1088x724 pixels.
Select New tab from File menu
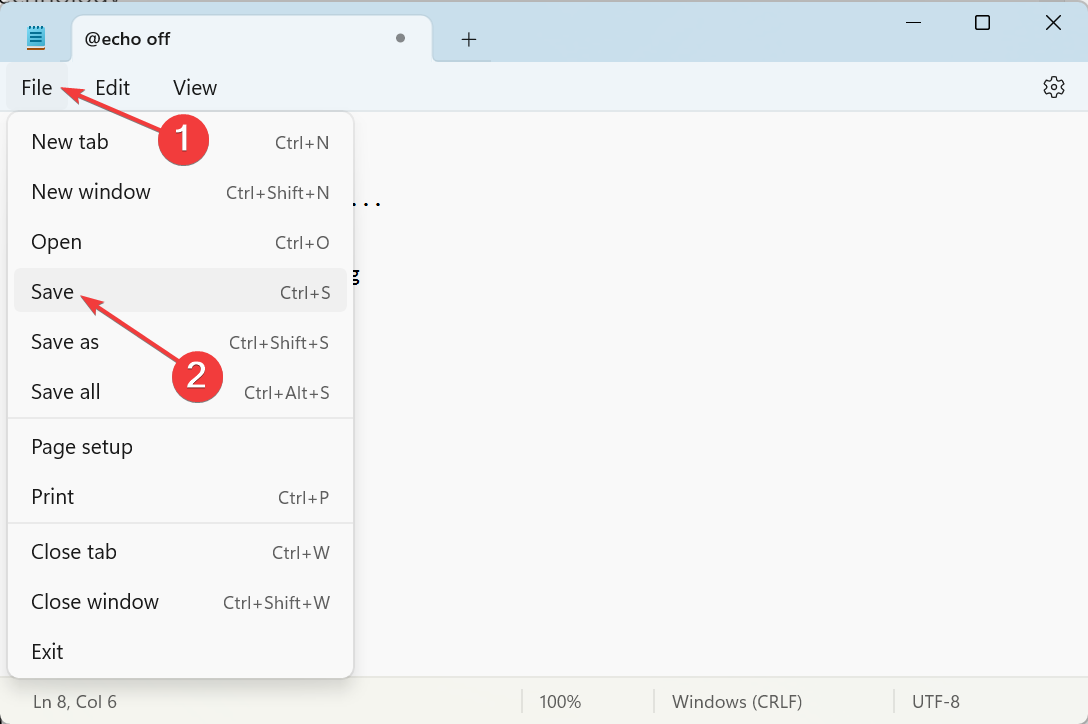pos(70,142)
